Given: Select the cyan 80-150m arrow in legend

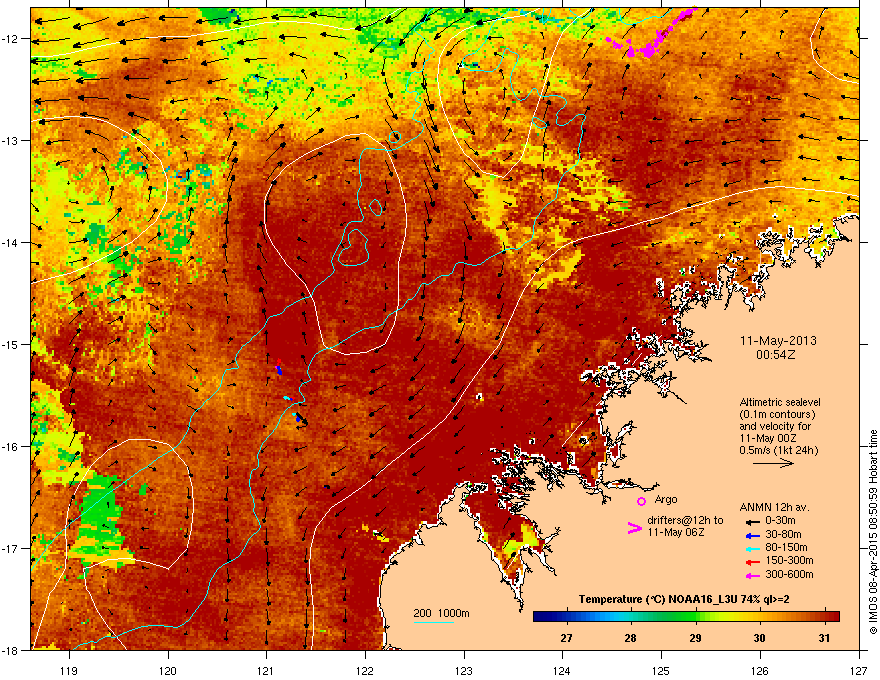Looking at the screenshot, I should pos(753,548).
